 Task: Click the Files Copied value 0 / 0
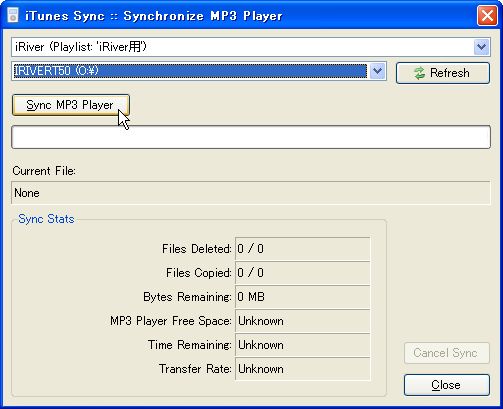tap(303, 273)
